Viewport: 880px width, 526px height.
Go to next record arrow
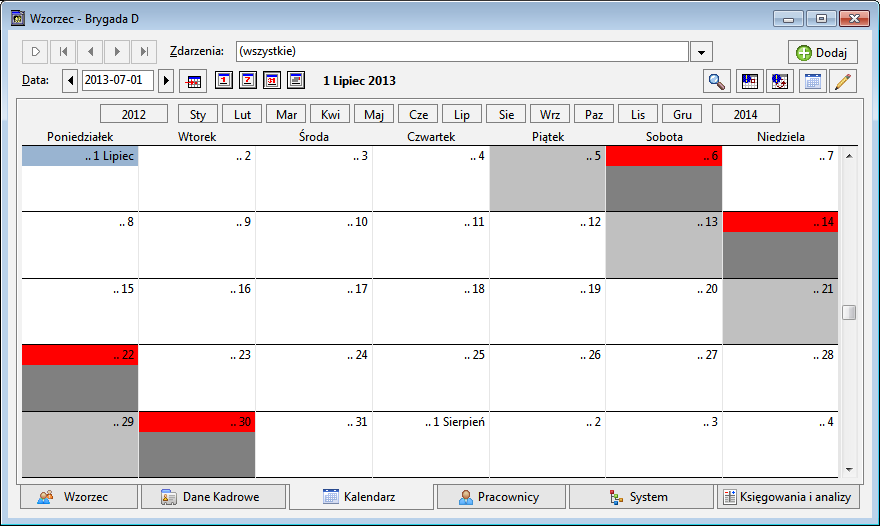click(x=117, y=52)
